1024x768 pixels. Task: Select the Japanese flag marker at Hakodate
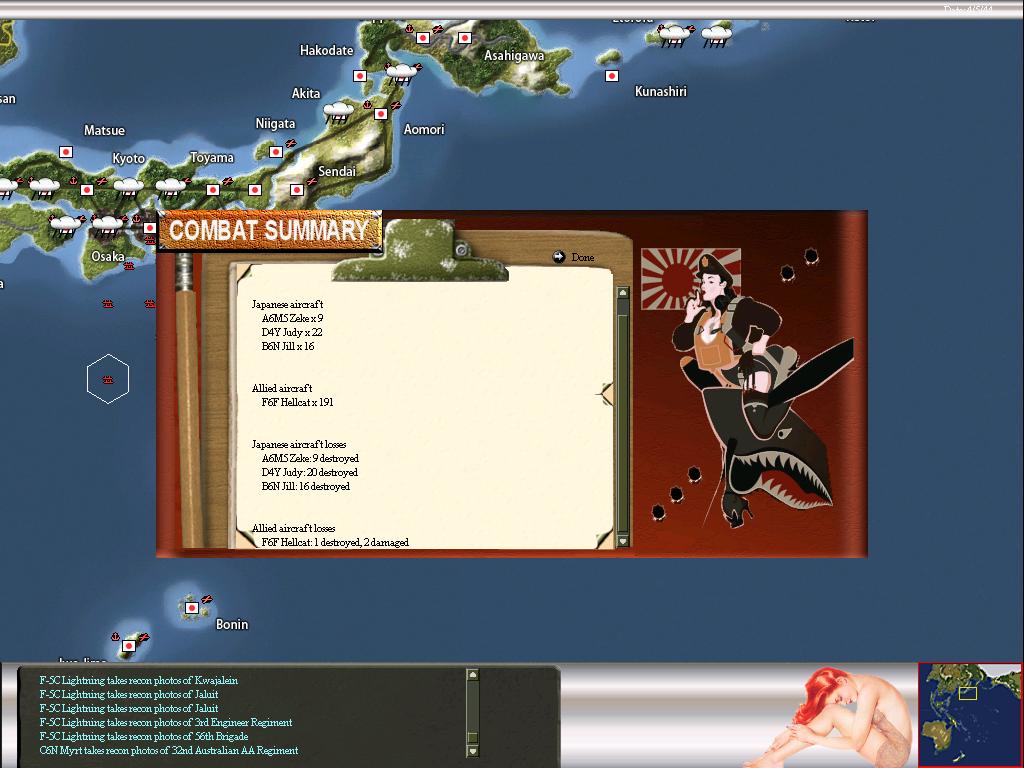coord(359,76)
